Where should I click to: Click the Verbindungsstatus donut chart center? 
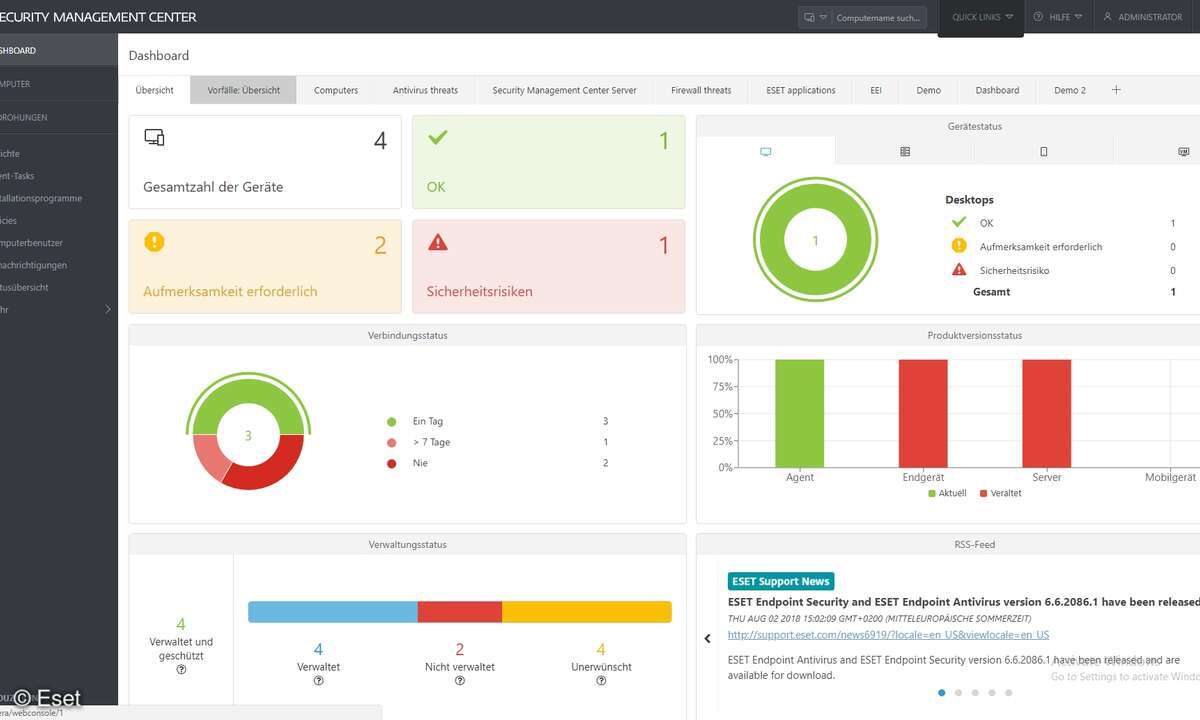(x=248, y=436)
